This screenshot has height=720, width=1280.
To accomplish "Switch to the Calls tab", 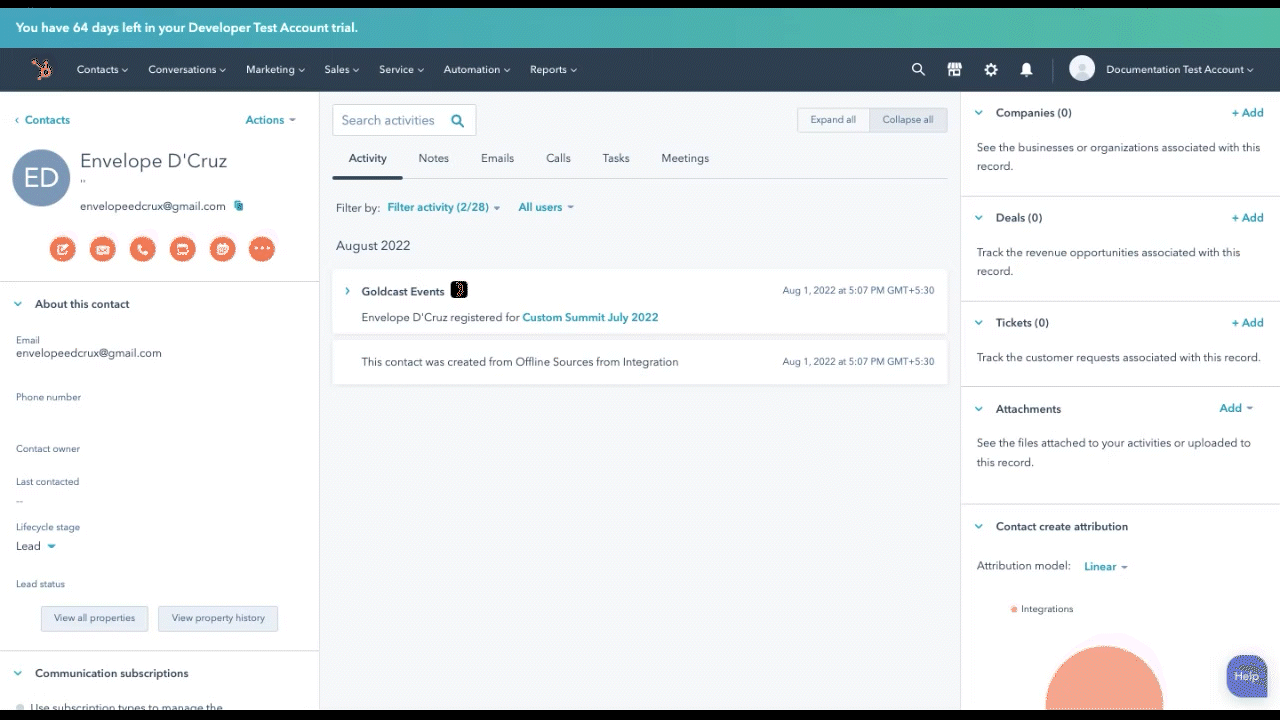I will tap(558, 158).
